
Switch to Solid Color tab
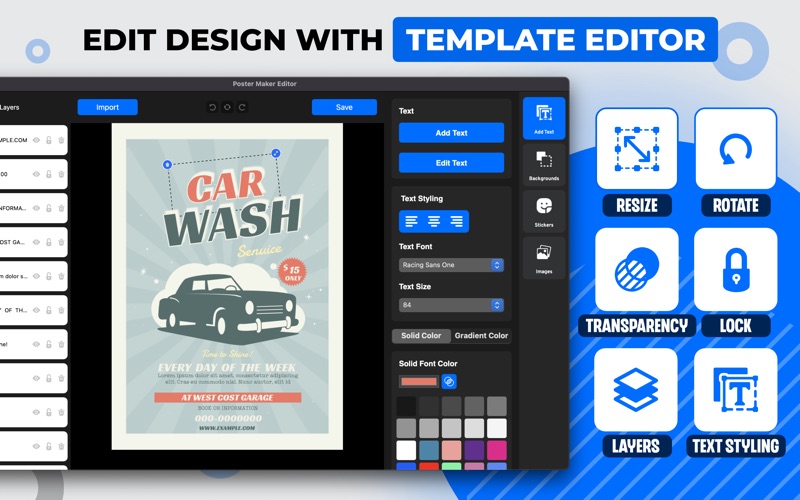pyautogui.click(x=421, y=336)
